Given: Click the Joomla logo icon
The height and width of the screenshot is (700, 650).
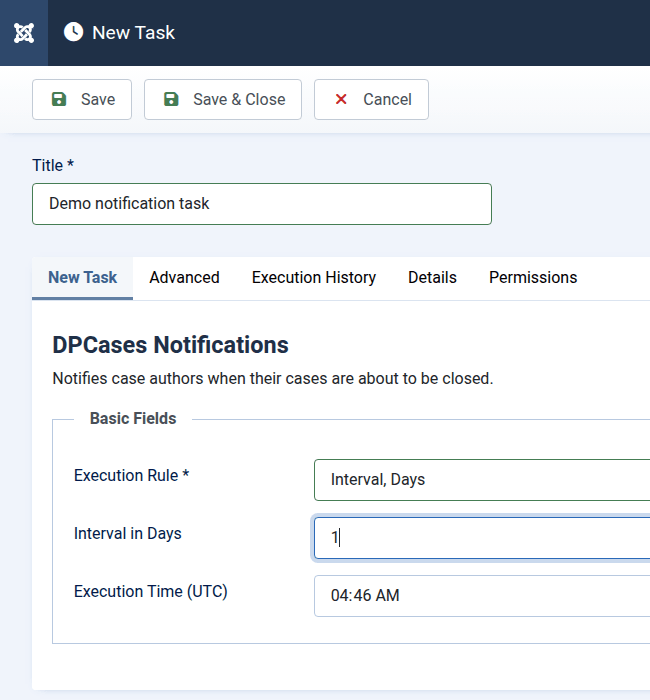Looking at the screenshot, I should [24, 33].
